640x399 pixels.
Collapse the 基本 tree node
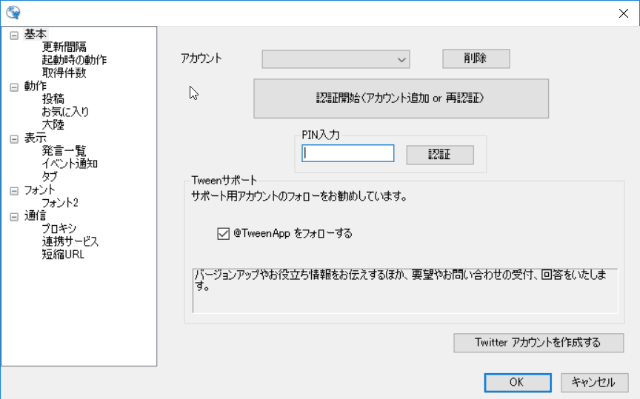click(14, 35)
